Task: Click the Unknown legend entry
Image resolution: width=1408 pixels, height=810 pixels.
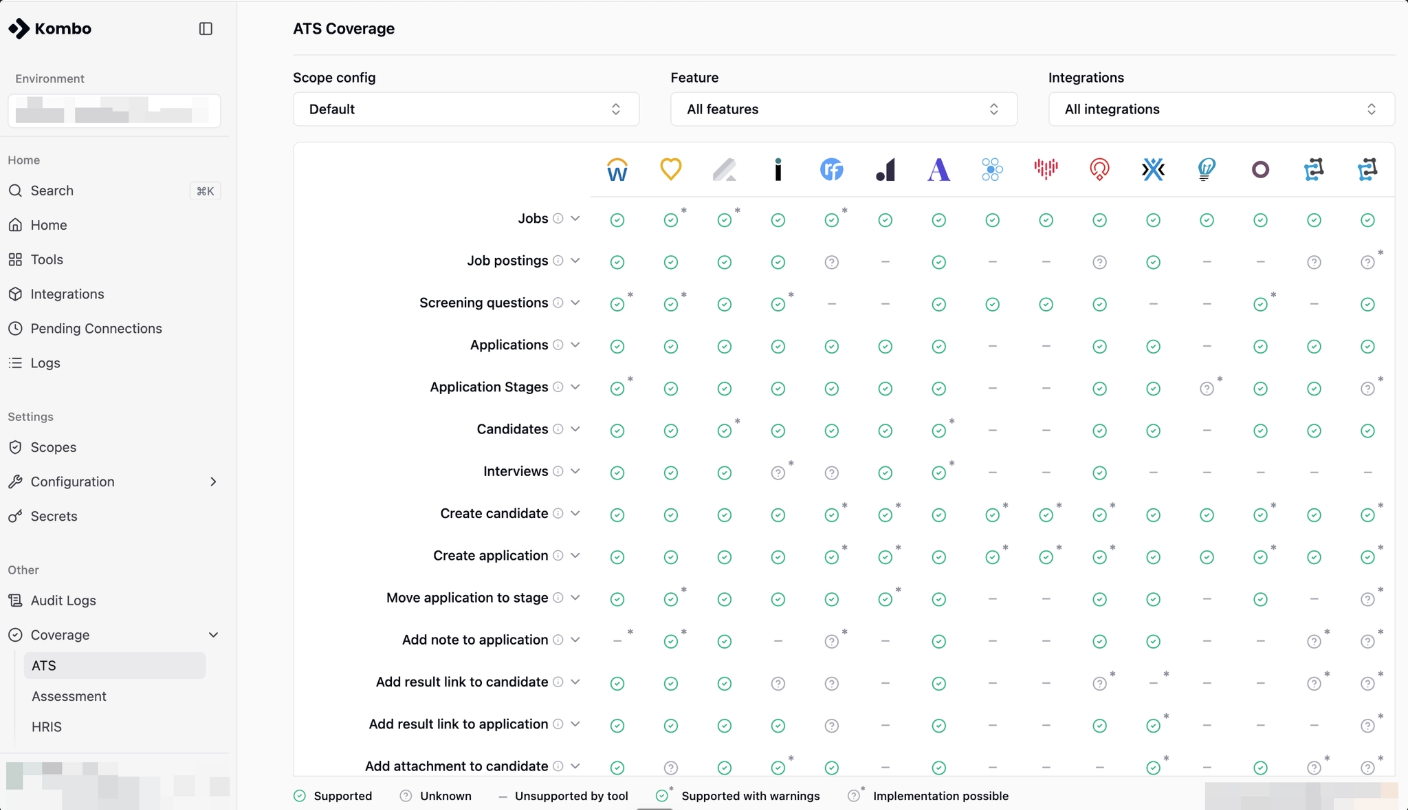Action: click(x=435, y=796)
